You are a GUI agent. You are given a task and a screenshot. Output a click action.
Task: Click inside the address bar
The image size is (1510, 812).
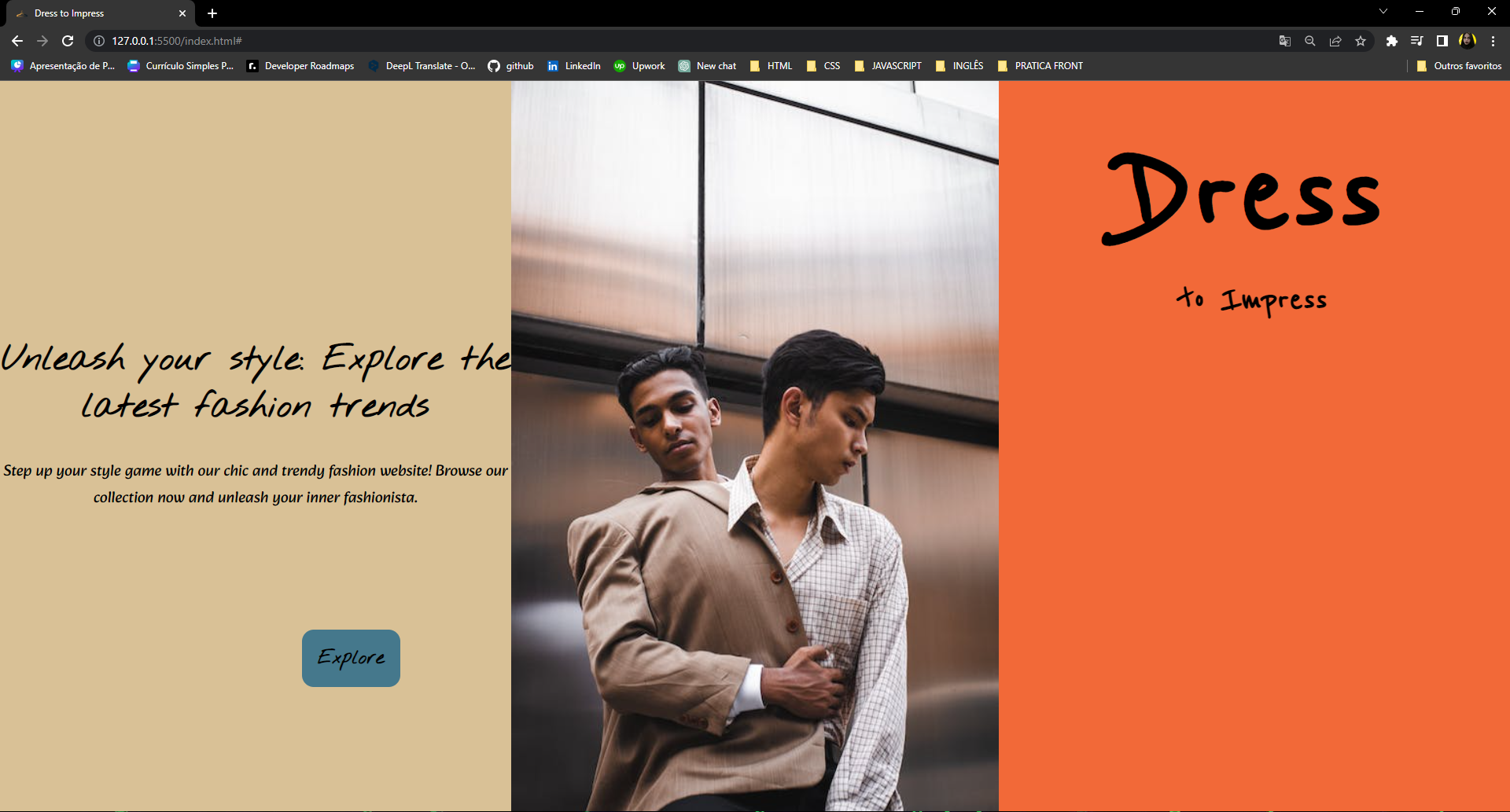(315, 41)
